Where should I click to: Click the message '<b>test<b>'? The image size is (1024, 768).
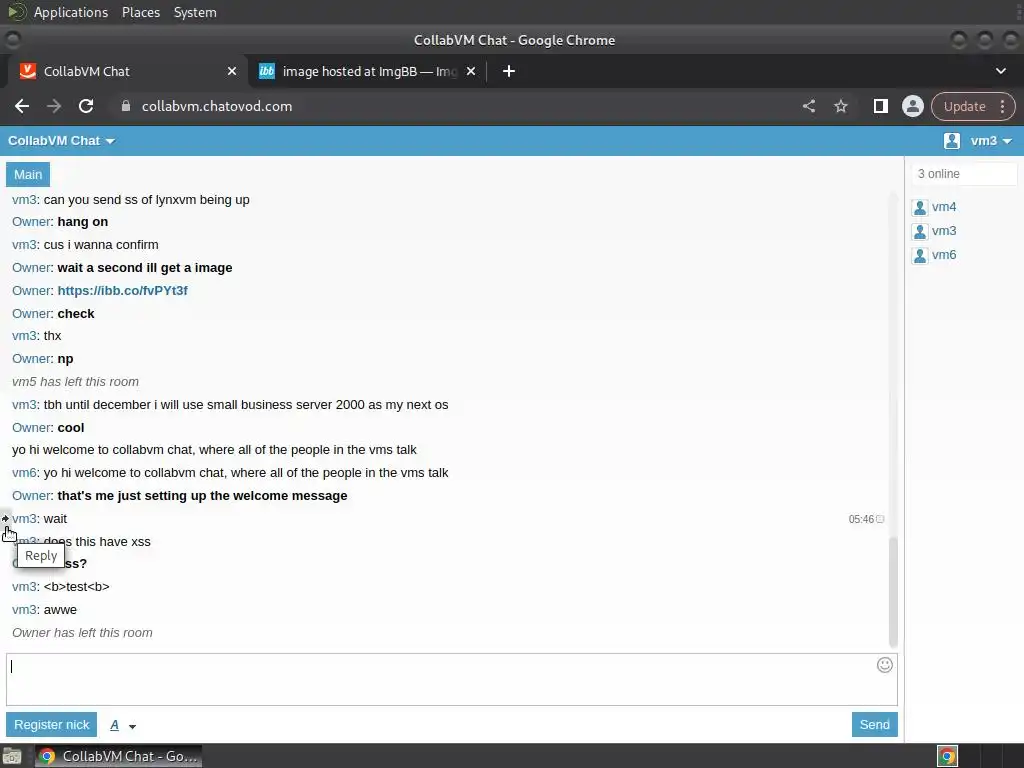click(76, 587)
